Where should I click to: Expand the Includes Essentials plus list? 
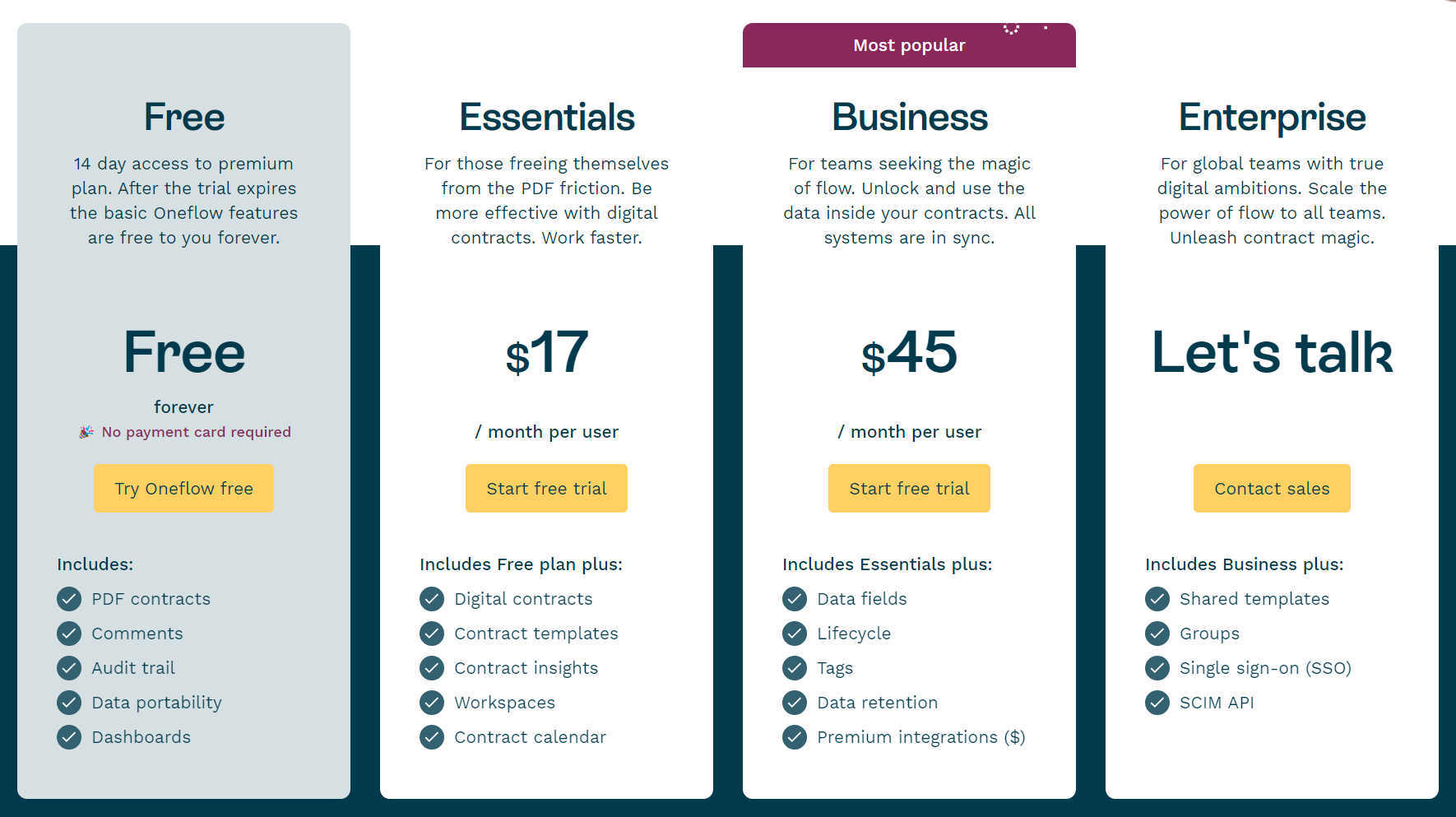click(x=888, y=564)
